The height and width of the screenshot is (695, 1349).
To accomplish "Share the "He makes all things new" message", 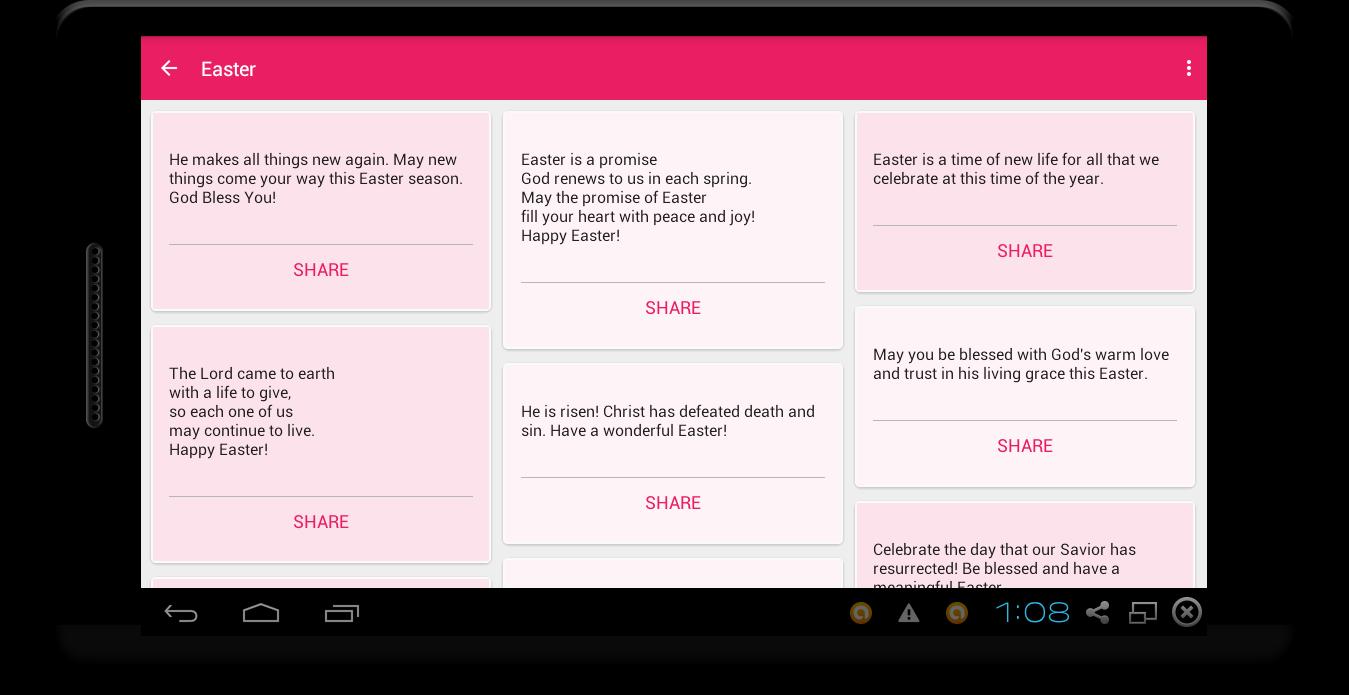I will (321, 270).
